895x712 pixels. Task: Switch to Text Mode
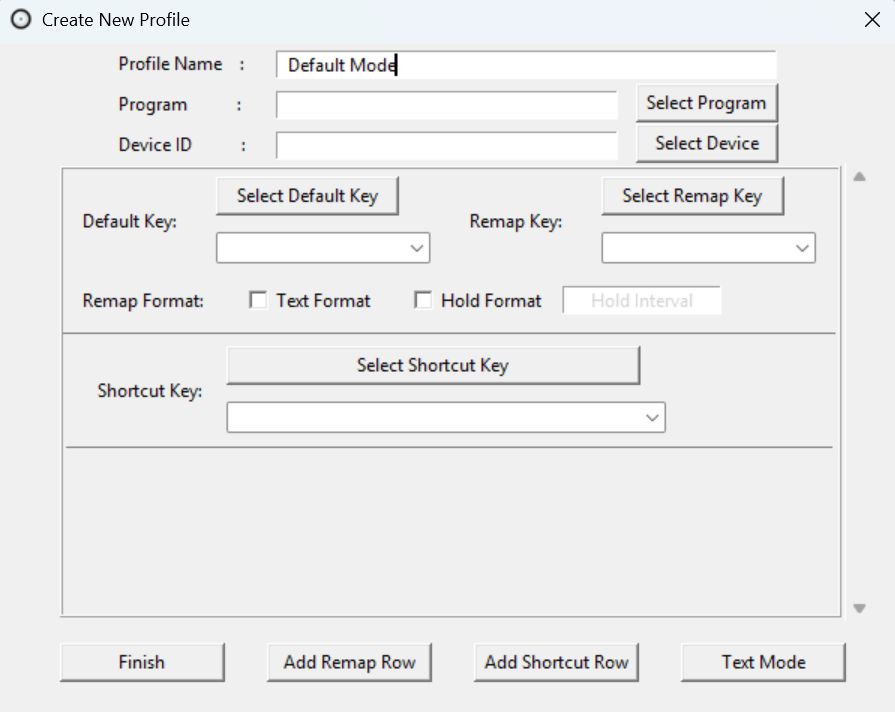point(762,661)
